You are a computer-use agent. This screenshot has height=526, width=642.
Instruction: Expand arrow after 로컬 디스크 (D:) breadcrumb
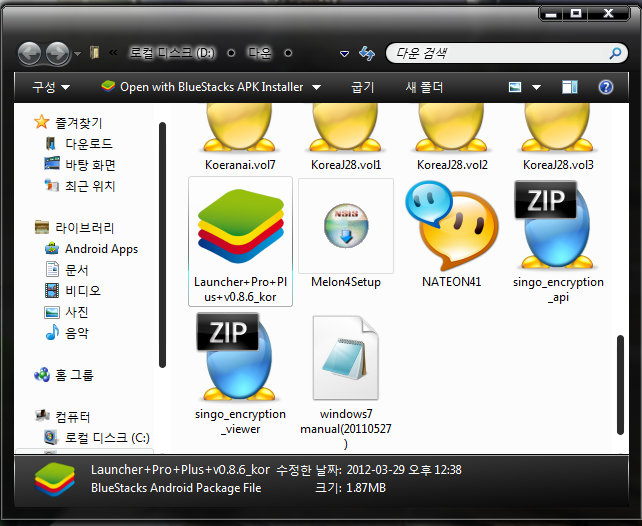tap(231, 53)
